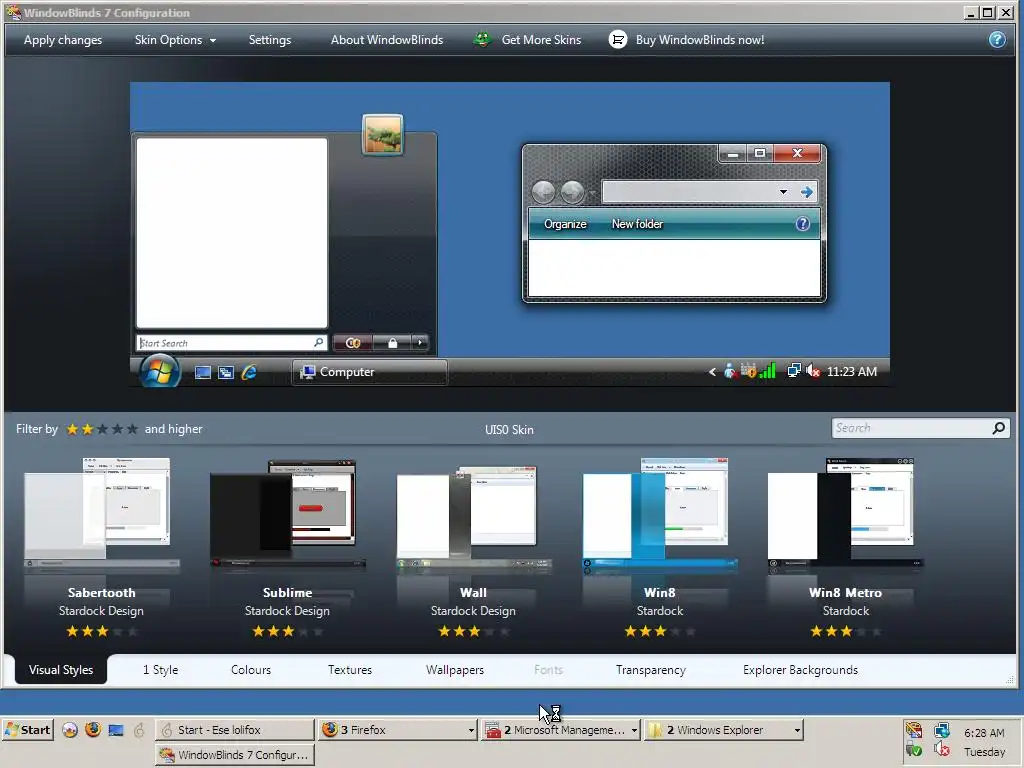Set filter to three stars and higher
This screenshot has height=768, width=1024.
[x=103, y=429]
